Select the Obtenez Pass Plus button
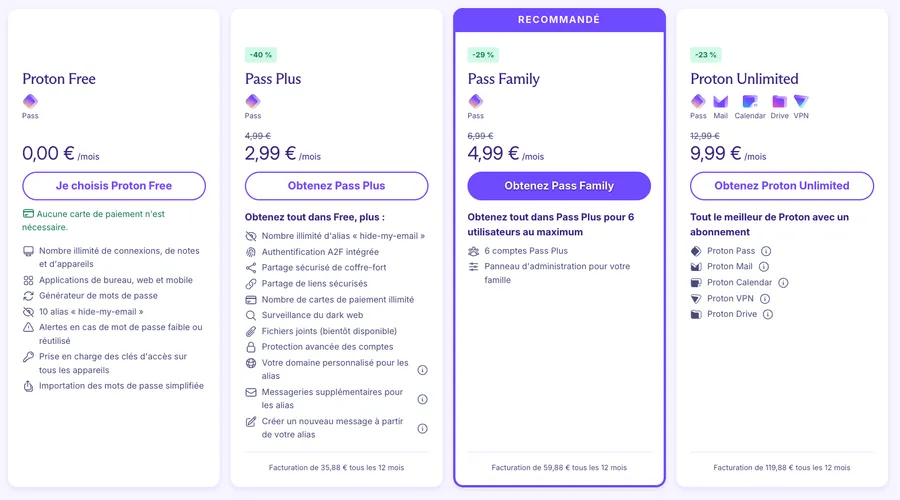 pos(336,186)
